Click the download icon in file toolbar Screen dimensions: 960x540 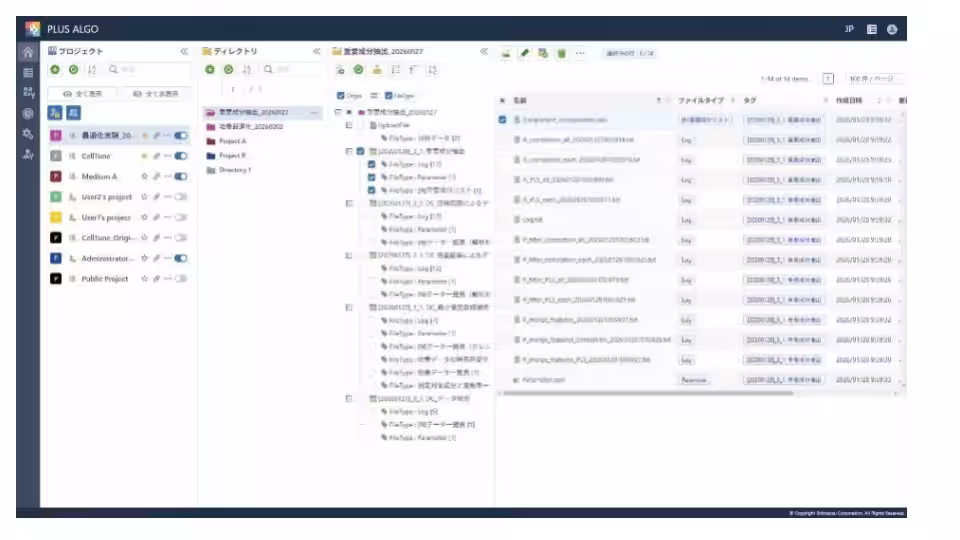[x=506, y=53]
